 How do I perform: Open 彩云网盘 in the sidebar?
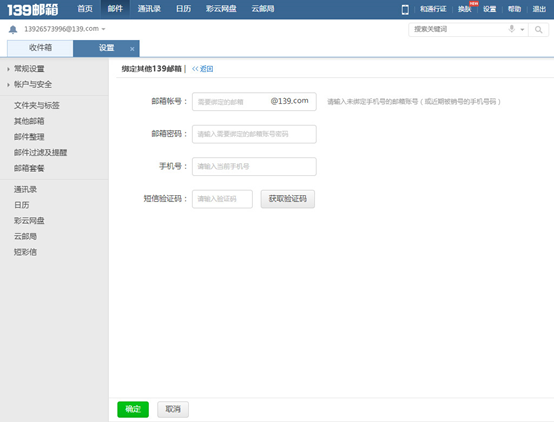tap(29, 221)
